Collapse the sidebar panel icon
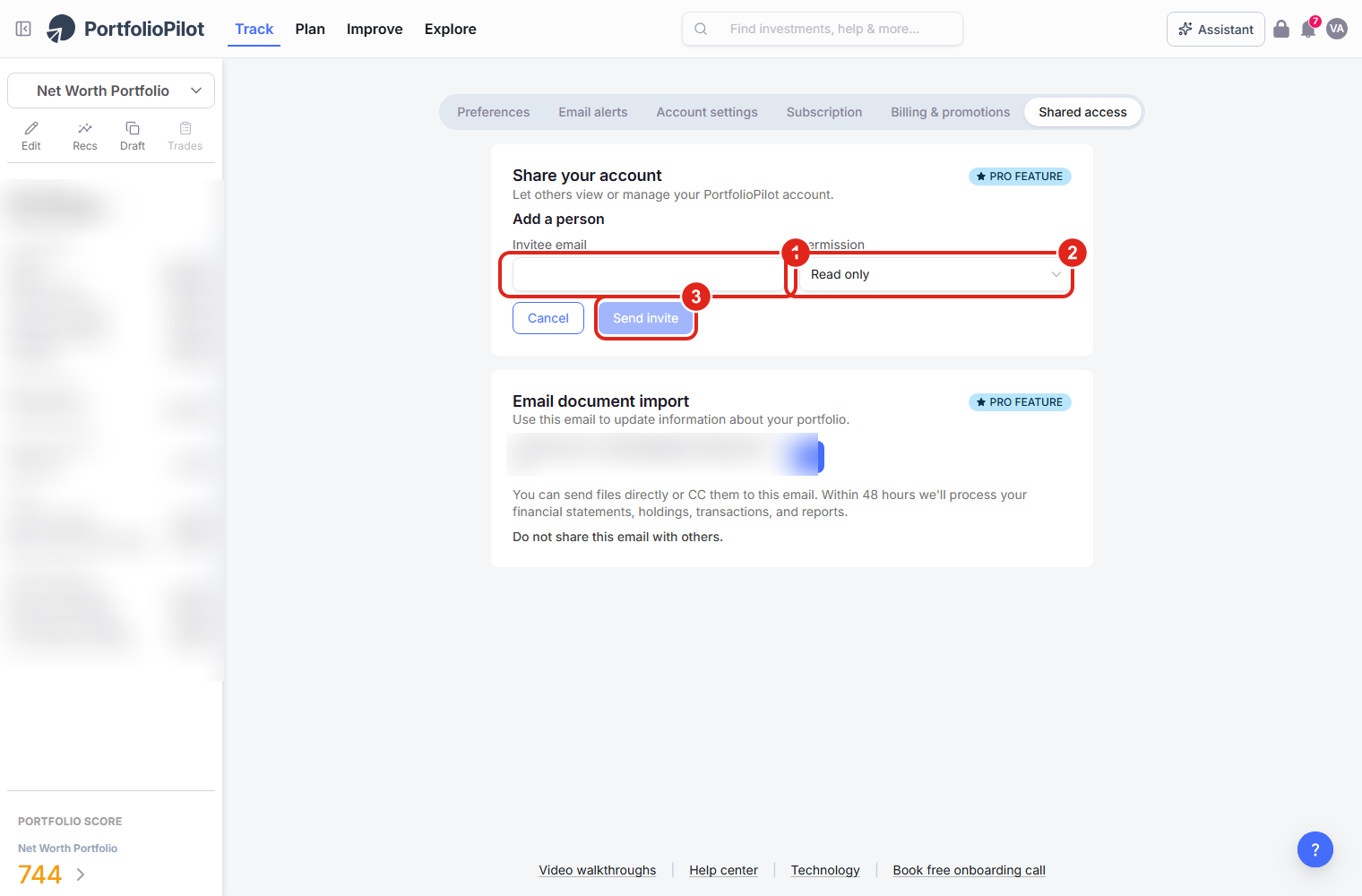 click(24, 29)
